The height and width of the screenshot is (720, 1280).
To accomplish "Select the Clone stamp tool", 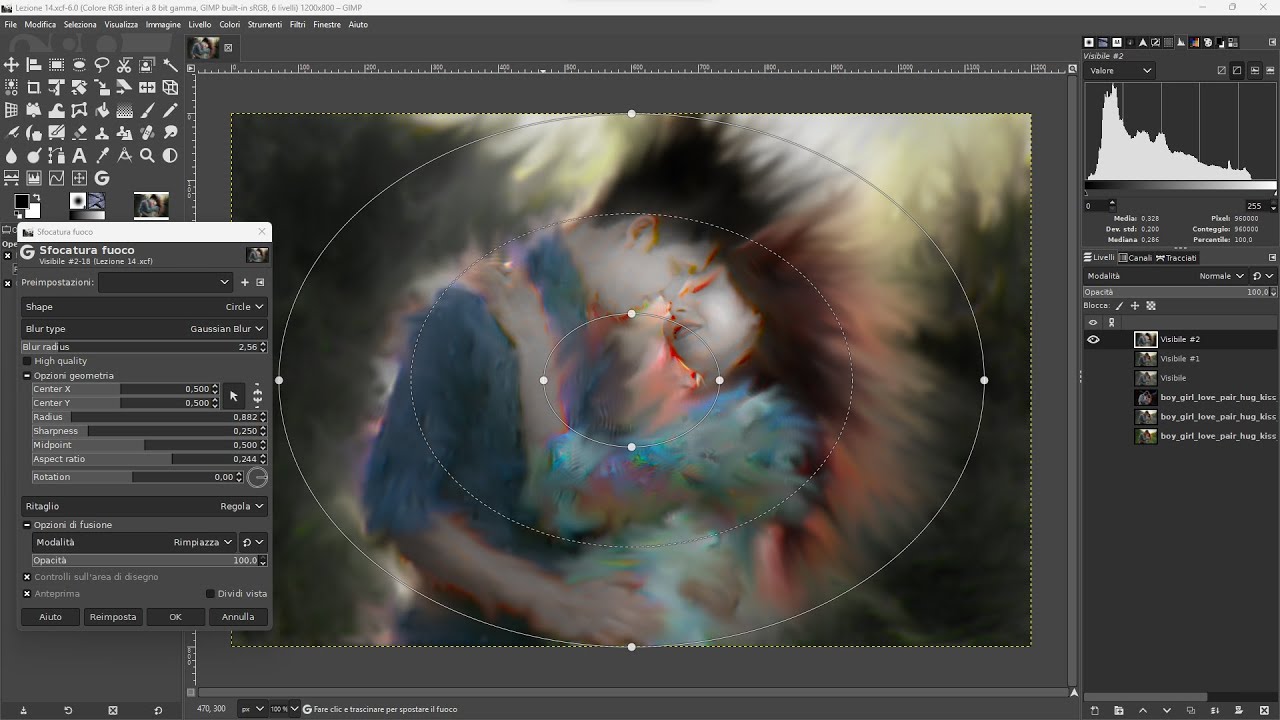I will tap(102, 133).
